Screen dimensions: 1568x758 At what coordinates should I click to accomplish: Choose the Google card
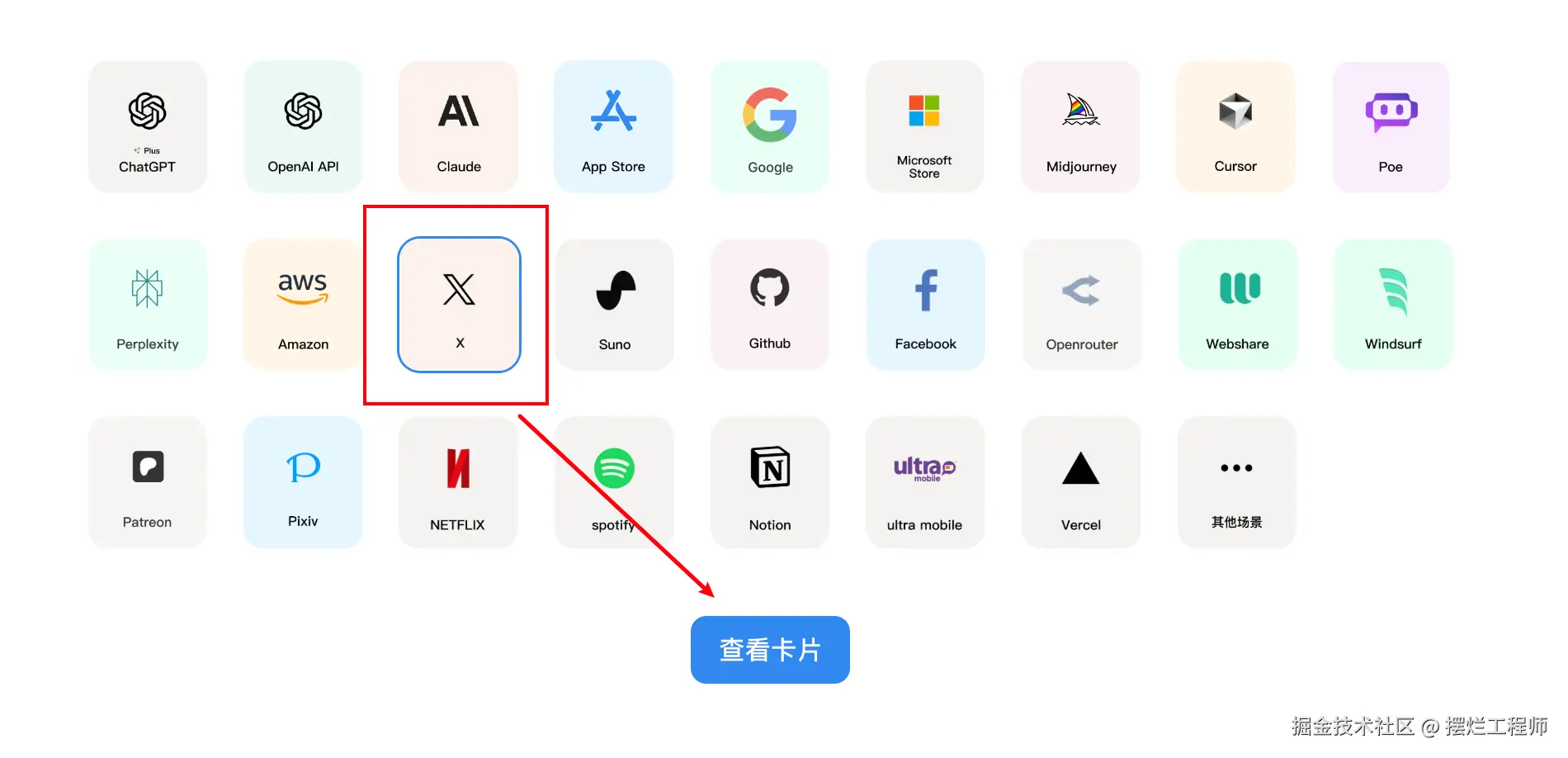770,126
